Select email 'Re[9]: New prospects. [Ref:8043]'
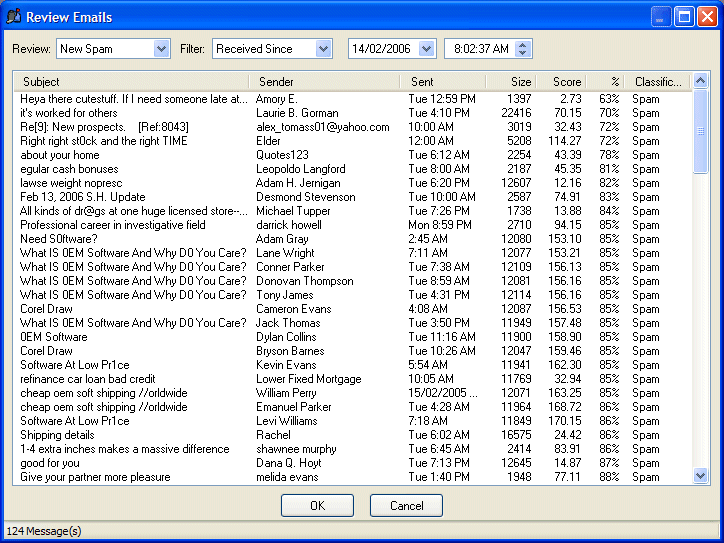This screenshot has width=724, height=543. coord(104,127)
